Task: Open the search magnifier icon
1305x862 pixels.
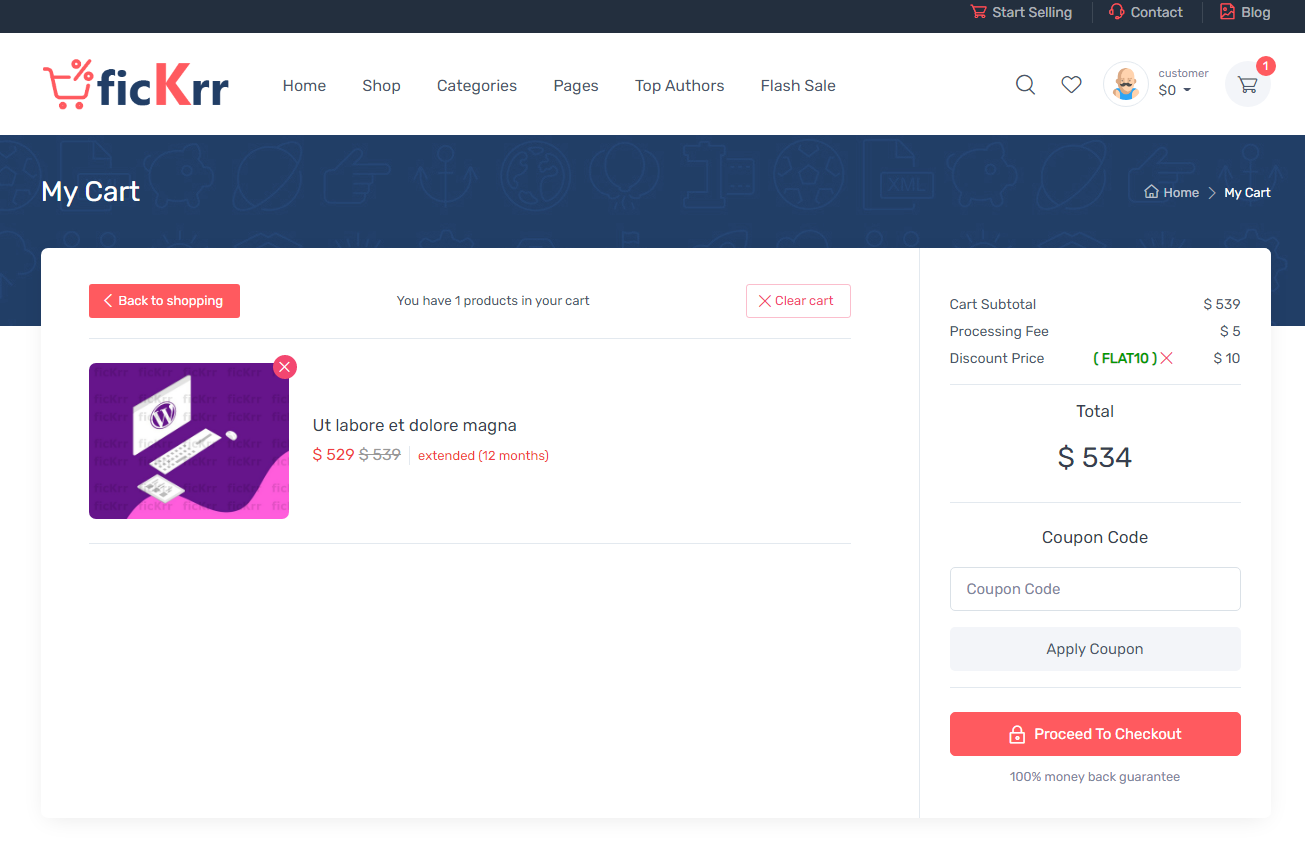Action: [x=1025, y=85]
